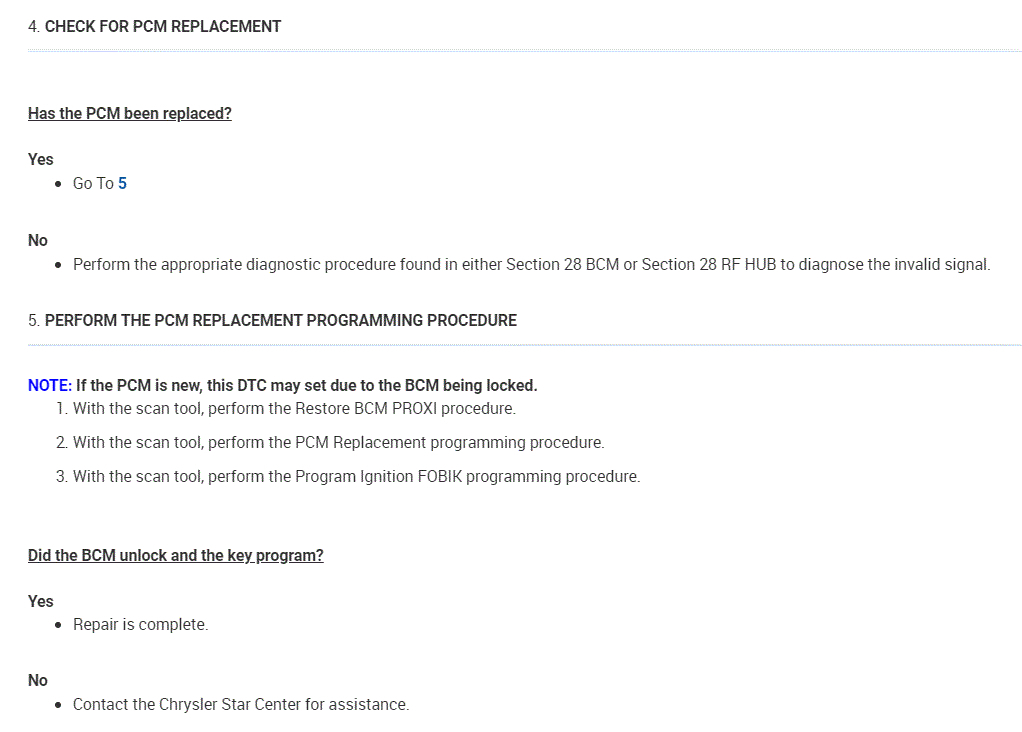Click the 'Contact the Chrysler Star Center' bullet
The width and height of the screenshot is (1022, 732).
click(240, 705)
